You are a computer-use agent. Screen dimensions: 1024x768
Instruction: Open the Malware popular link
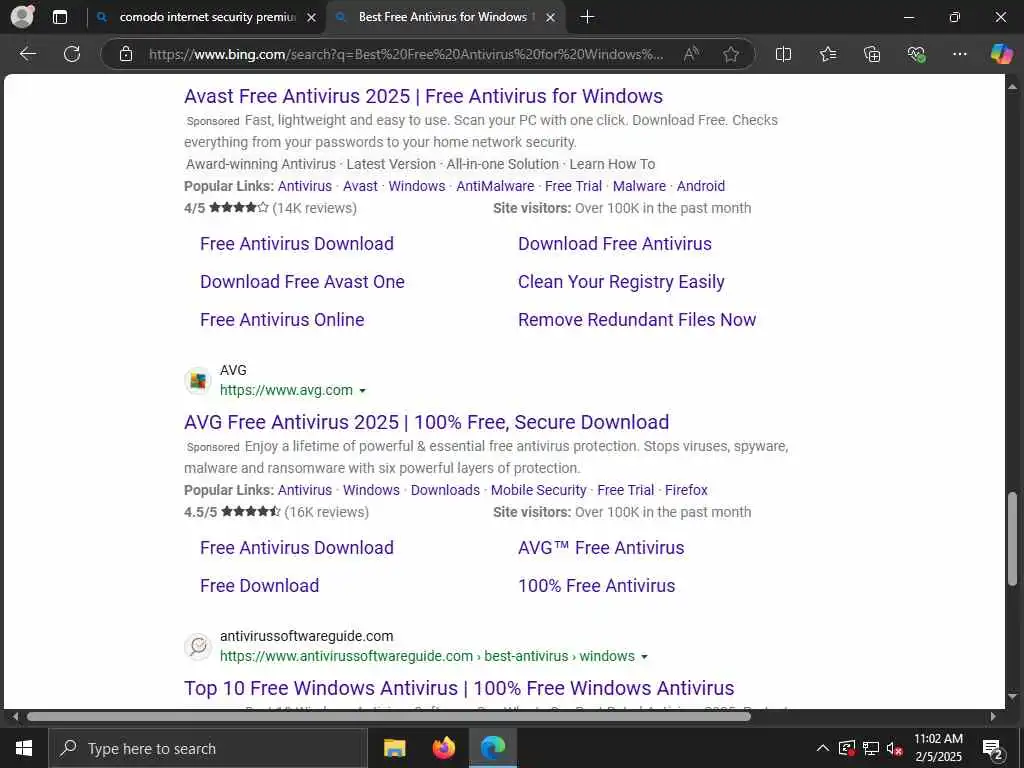coord(639,186)
